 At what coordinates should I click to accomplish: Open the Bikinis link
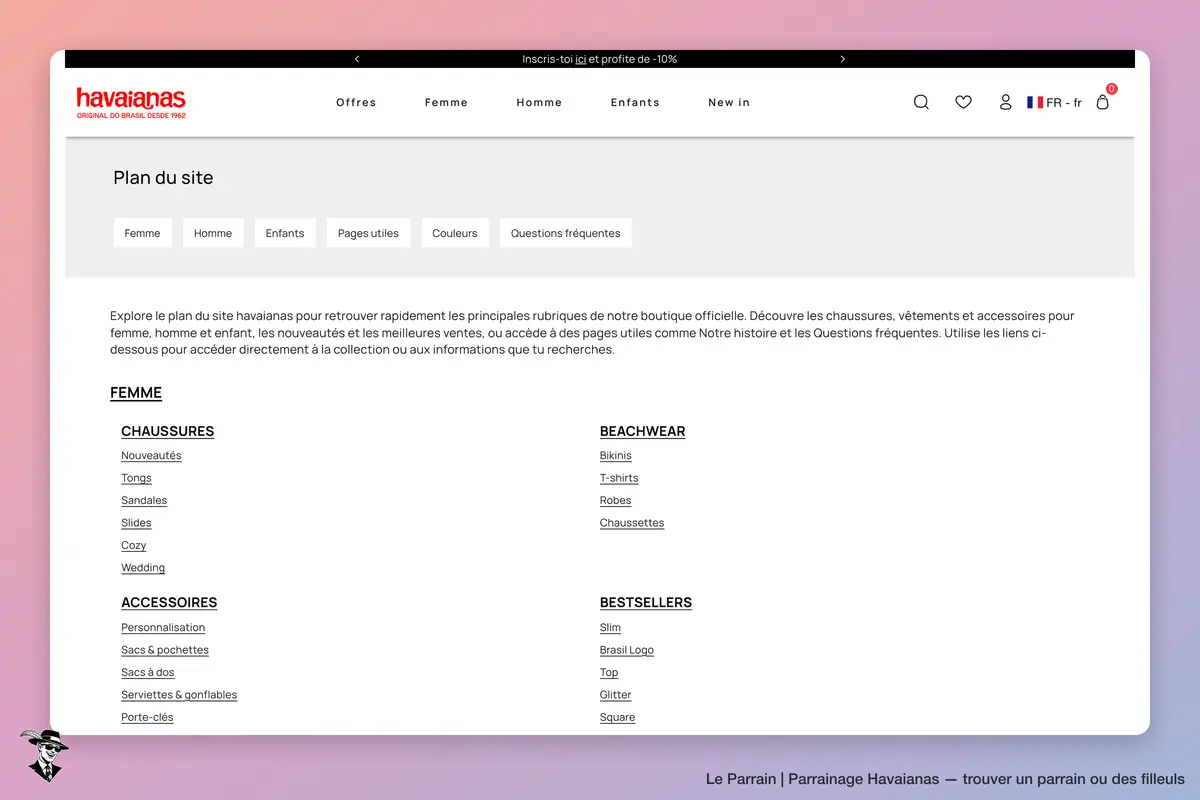click(x=616, y=456)
